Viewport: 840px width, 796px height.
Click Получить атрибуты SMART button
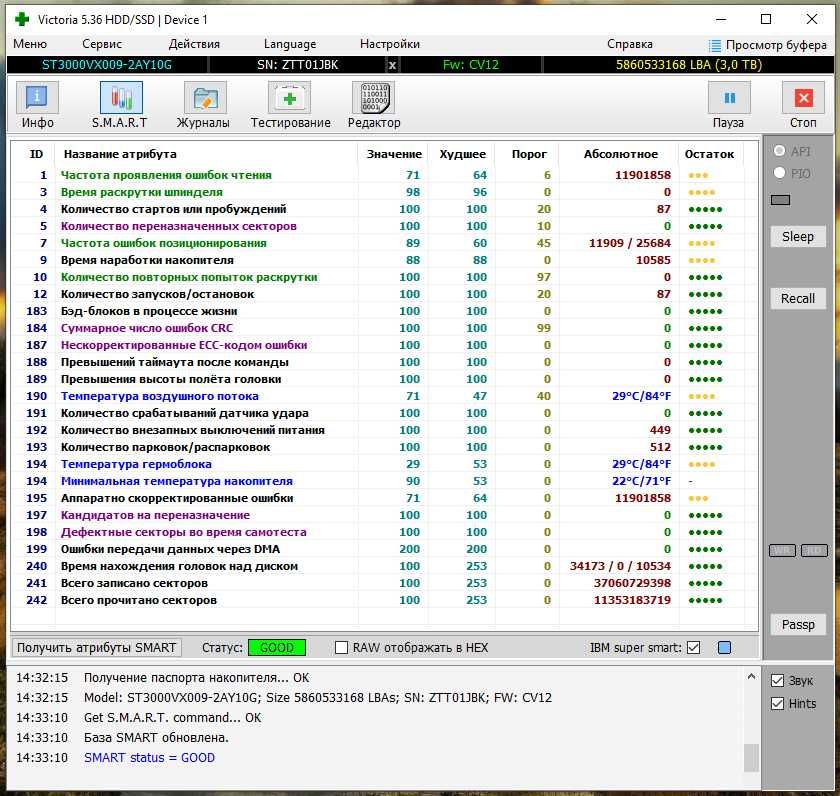pos(96,648)
